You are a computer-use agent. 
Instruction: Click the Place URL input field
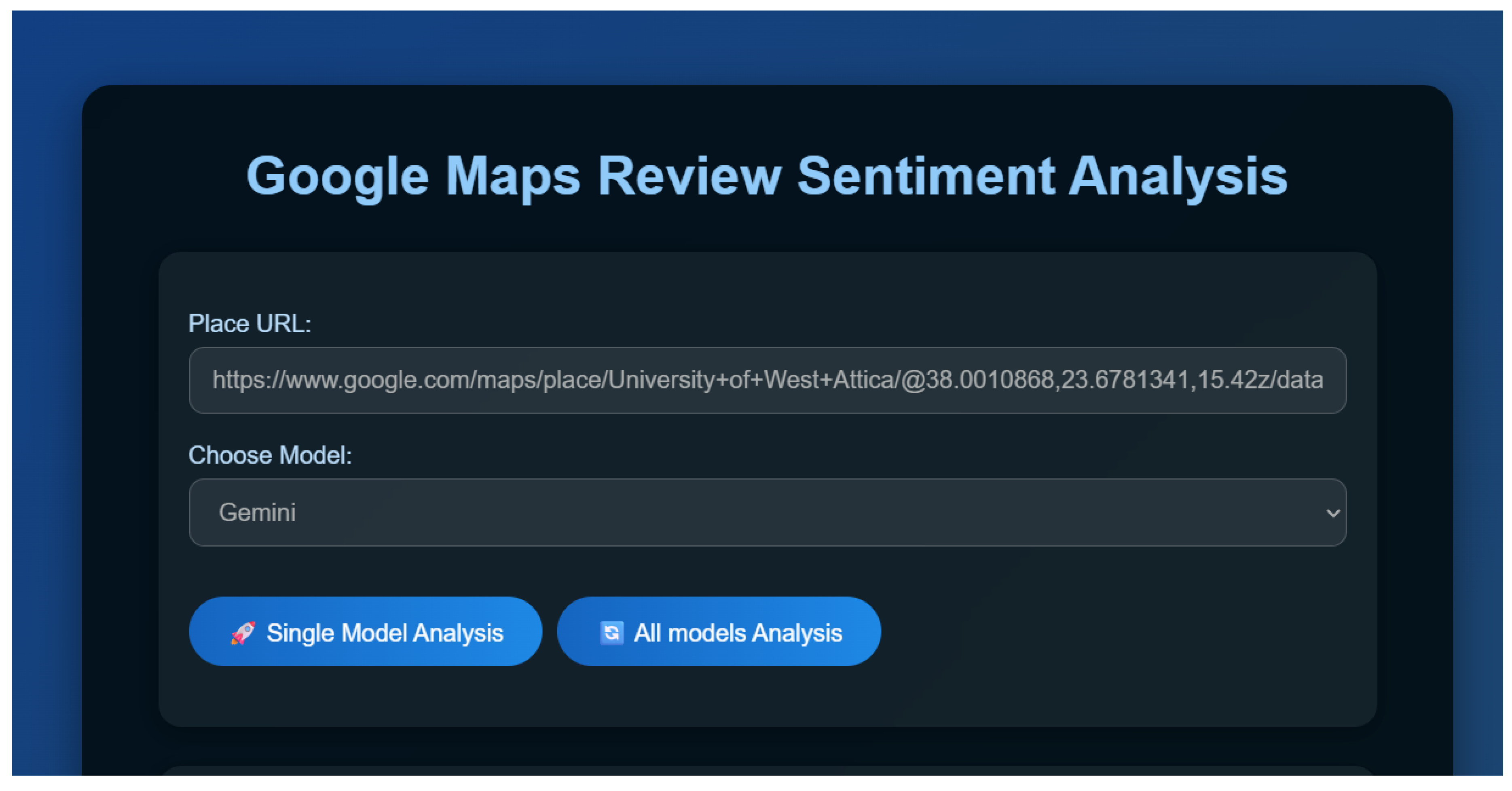pyautogui.click(x=767, y=380)
